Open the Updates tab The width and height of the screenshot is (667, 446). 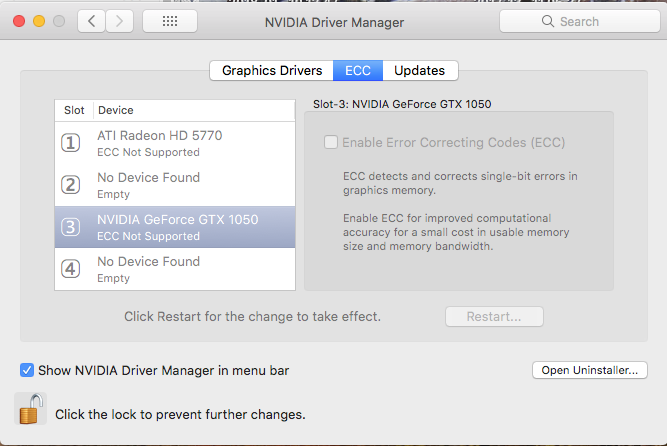point(420,70)
